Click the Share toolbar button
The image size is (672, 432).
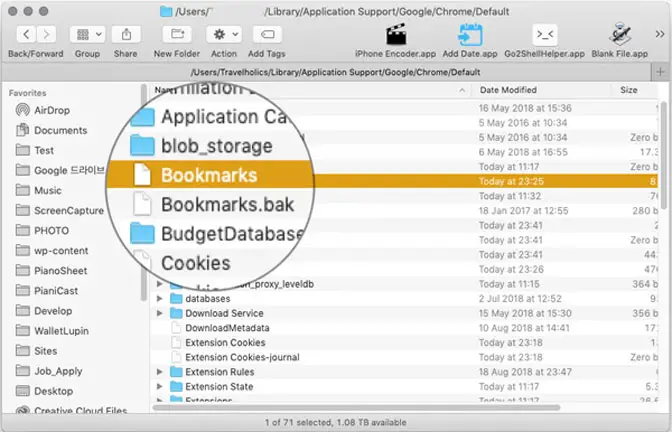[126, 34]
